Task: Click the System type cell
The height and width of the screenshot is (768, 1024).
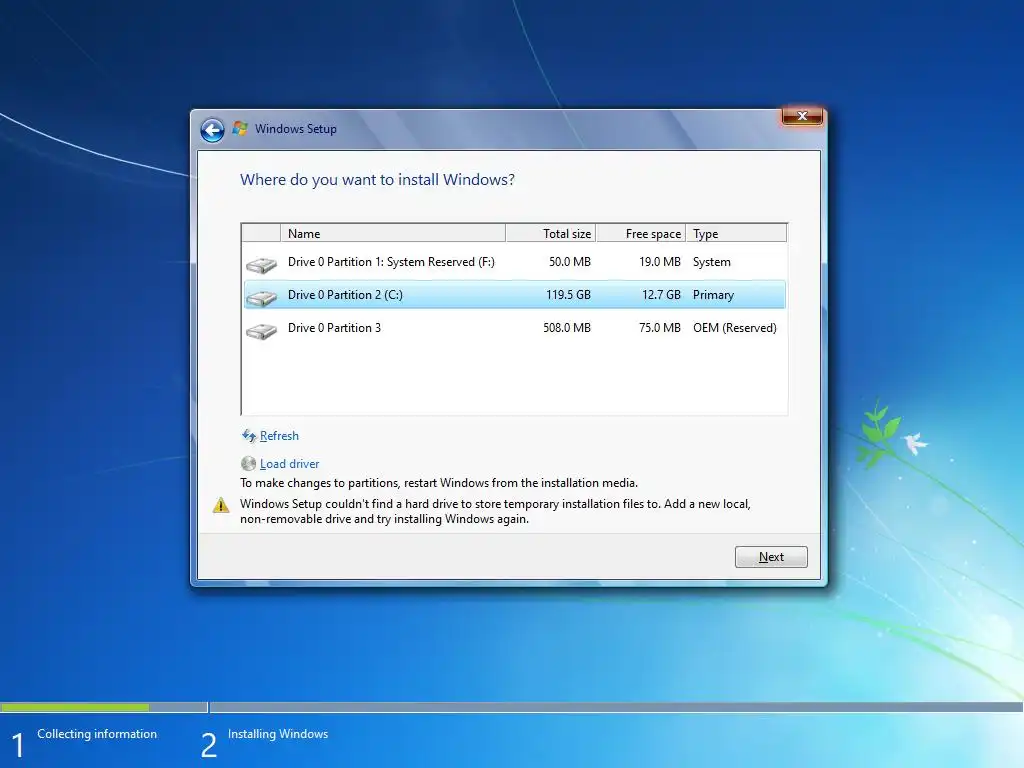Action: click(712, 262)
